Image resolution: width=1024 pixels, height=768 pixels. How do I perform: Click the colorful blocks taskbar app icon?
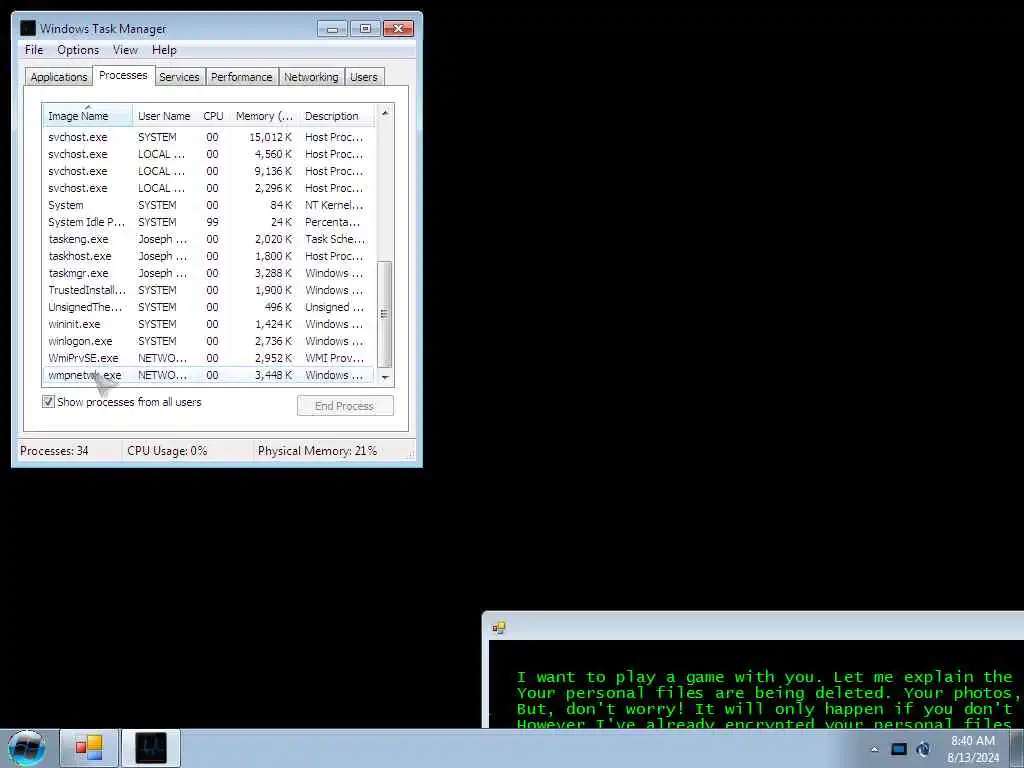(89, 748)
